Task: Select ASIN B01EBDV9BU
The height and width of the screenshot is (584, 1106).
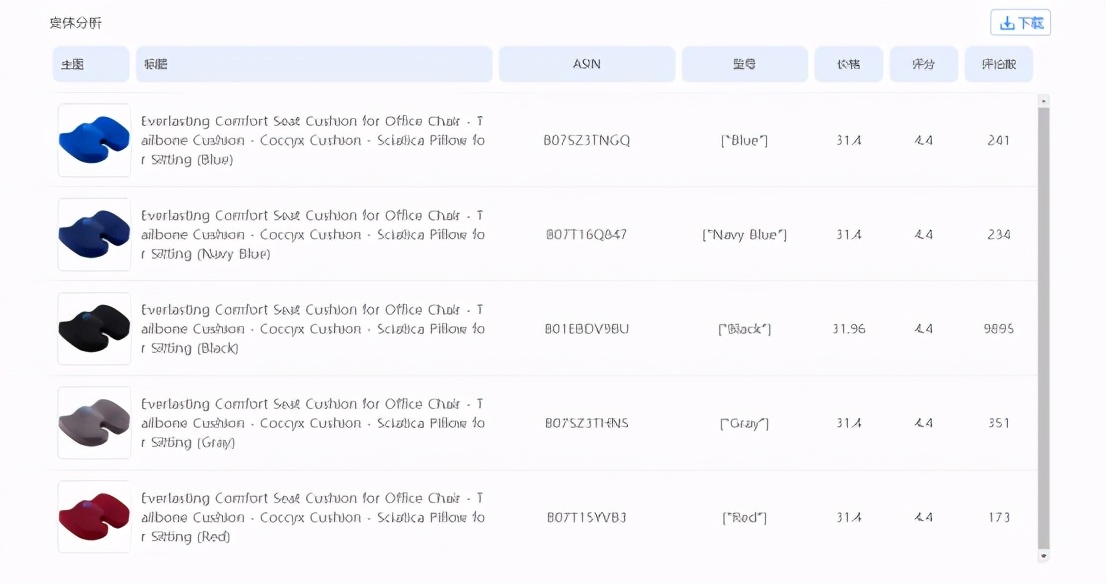Action: [587, 328]
